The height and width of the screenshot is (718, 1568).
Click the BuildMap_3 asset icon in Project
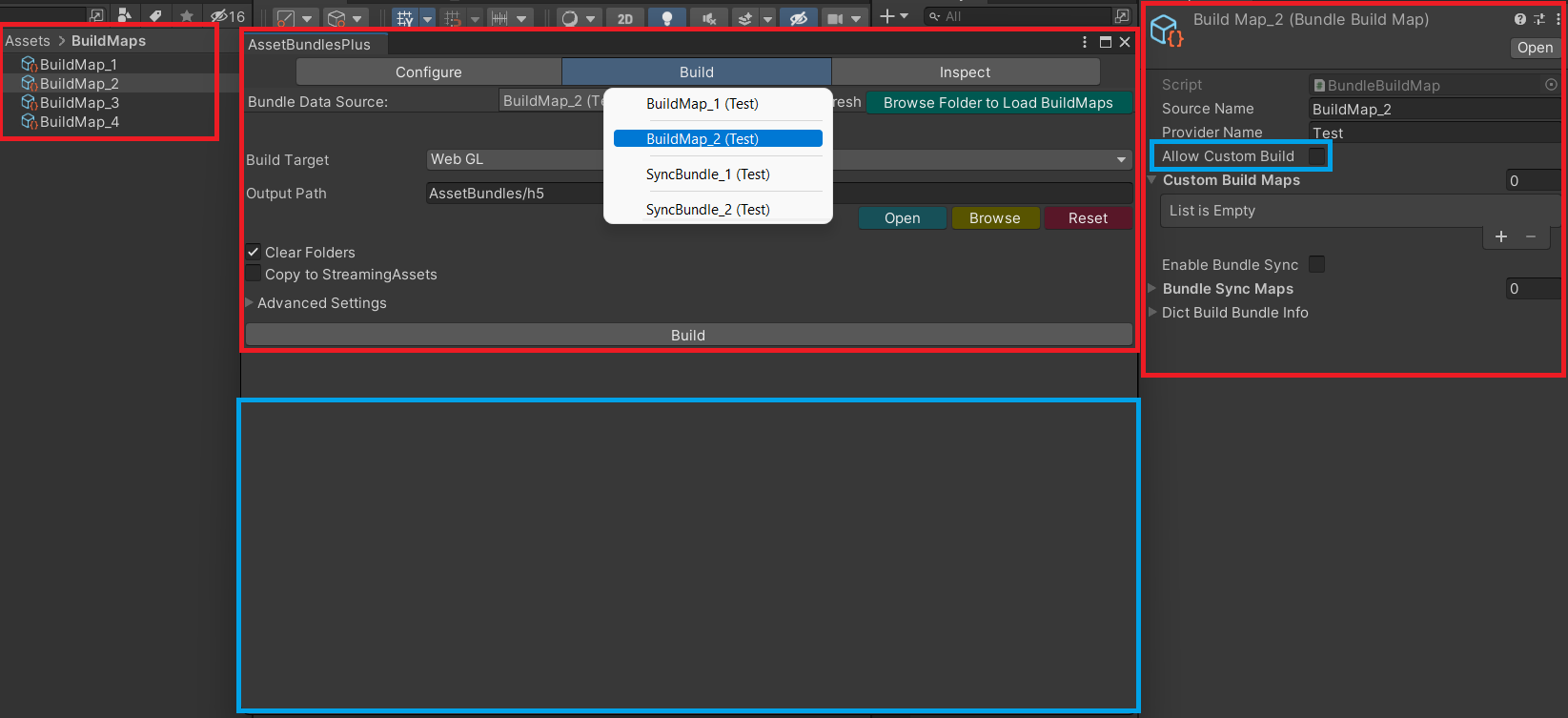click(x=29, y=103)
